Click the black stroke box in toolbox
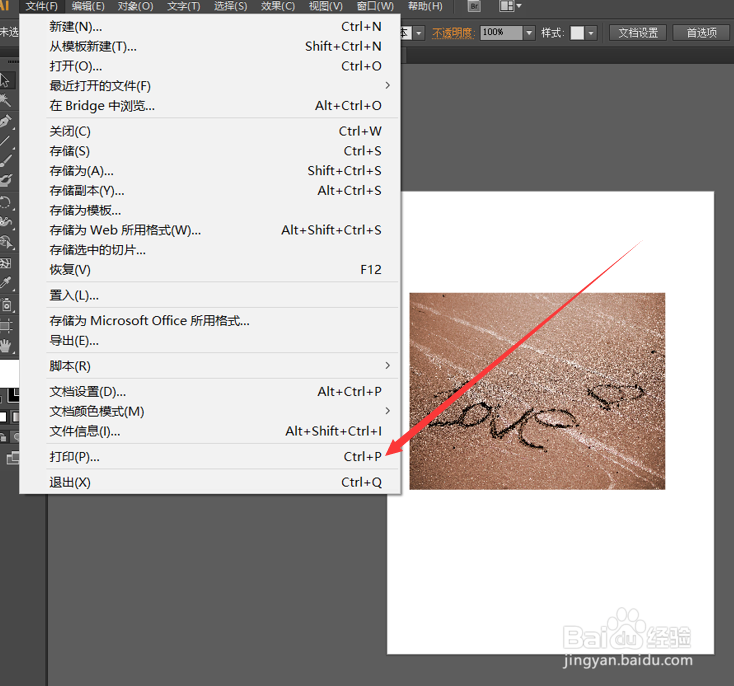 (14, 396)
